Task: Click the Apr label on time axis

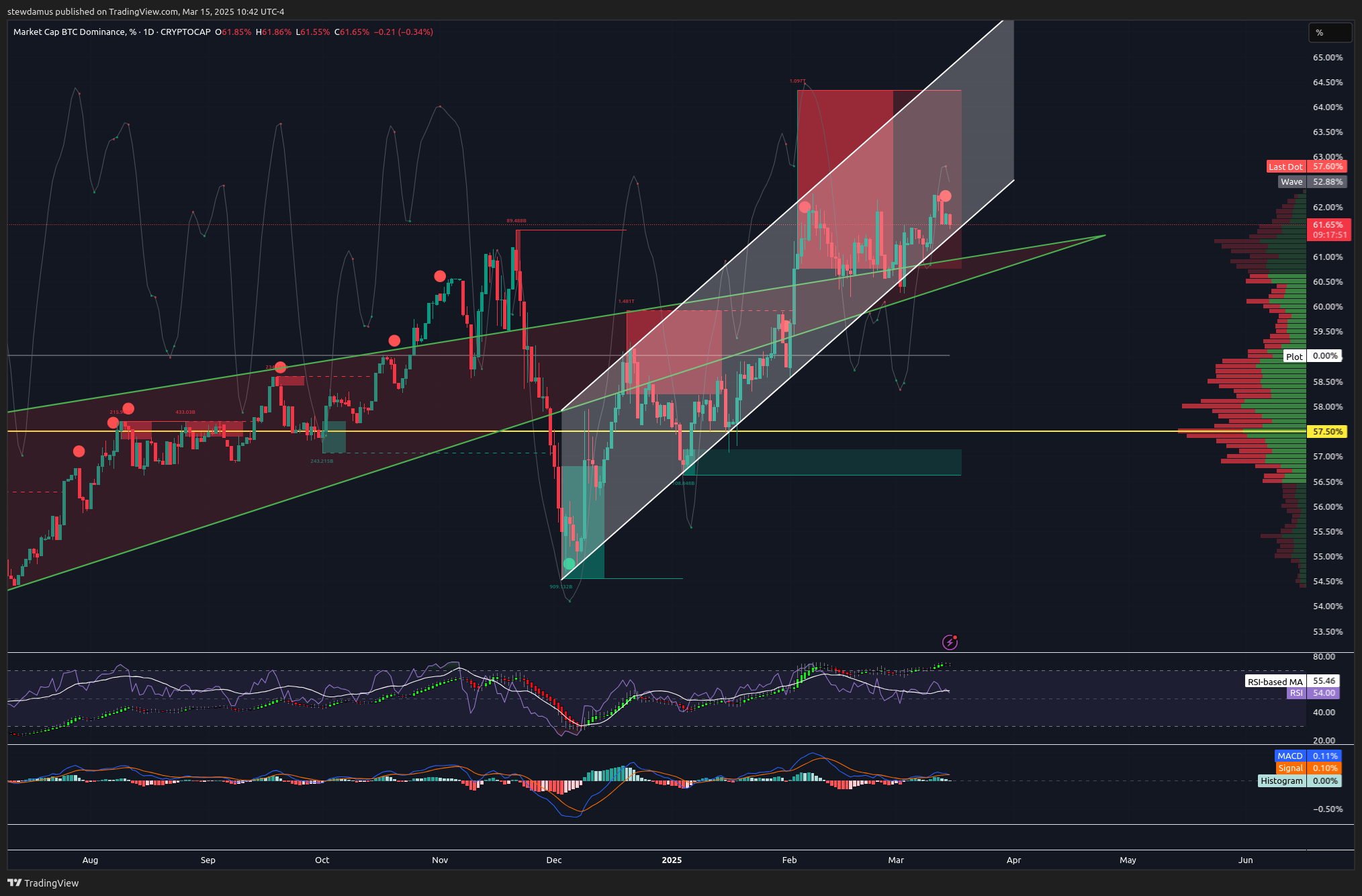Action: [1014, 860]
